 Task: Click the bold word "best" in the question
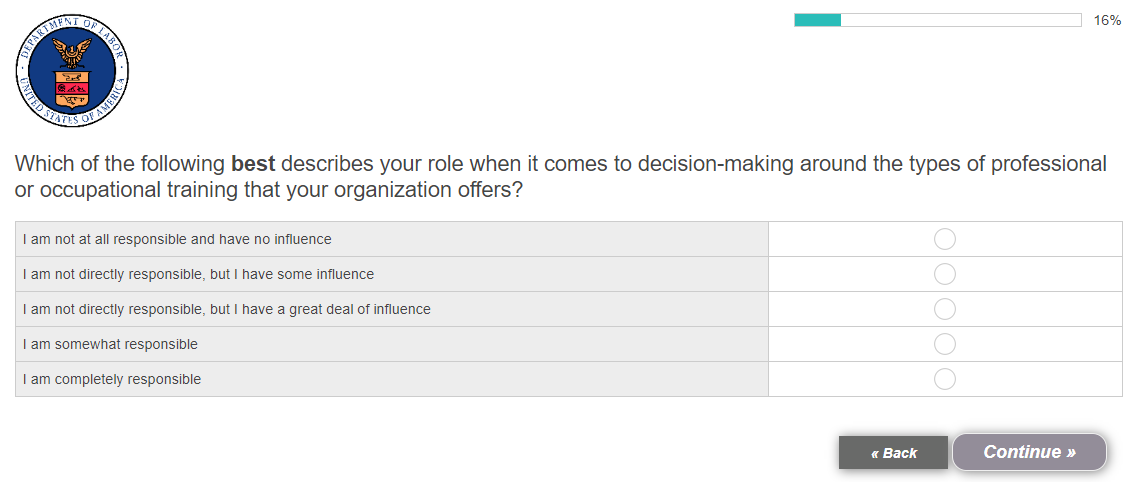(253, 163)
